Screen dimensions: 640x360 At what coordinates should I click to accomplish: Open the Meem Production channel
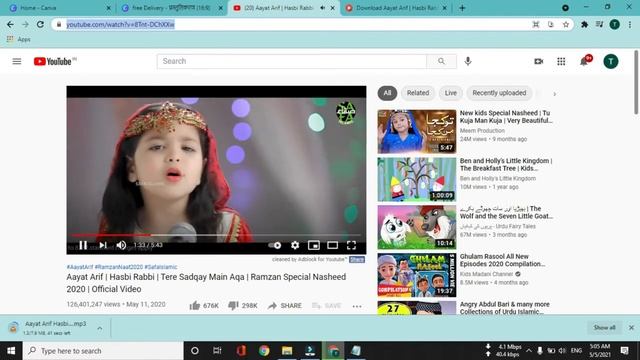482,131
